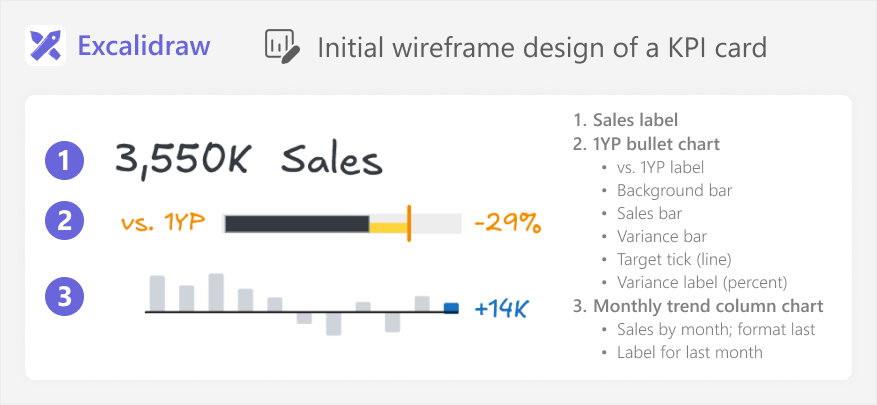Click the +14K last month label

pyautogui.click(x=501, y=309)
